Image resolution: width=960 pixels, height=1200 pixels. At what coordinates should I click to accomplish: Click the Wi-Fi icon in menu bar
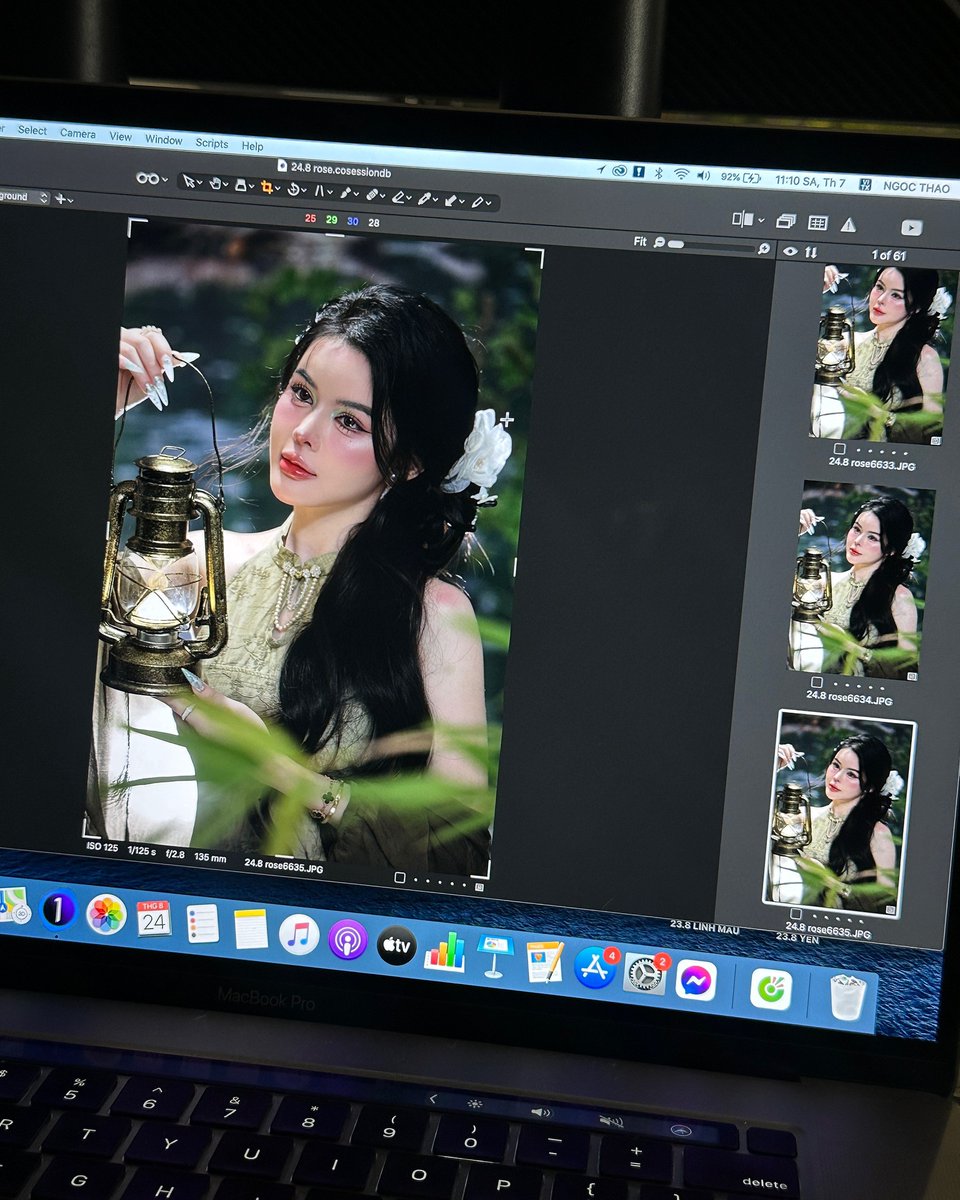click(682, 175)
